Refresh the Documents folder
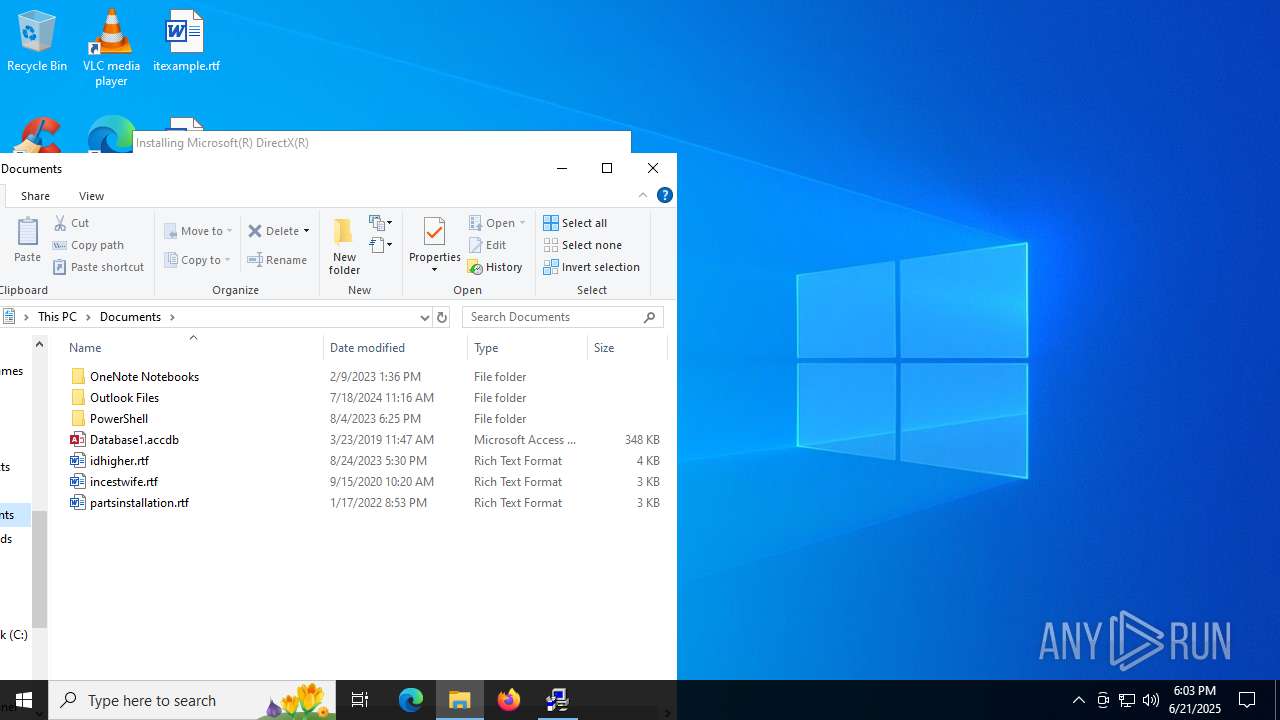The height and width of the screenshot is (720, 1280). click(441, 317)
